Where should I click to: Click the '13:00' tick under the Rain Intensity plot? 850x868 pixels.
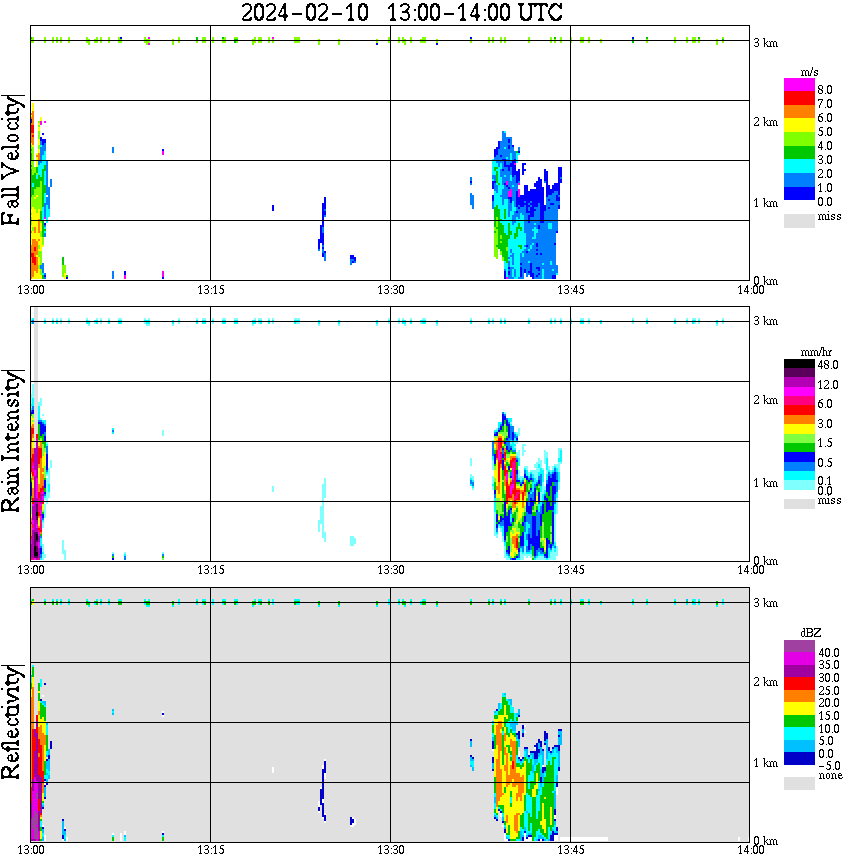[x=30, y=570]
